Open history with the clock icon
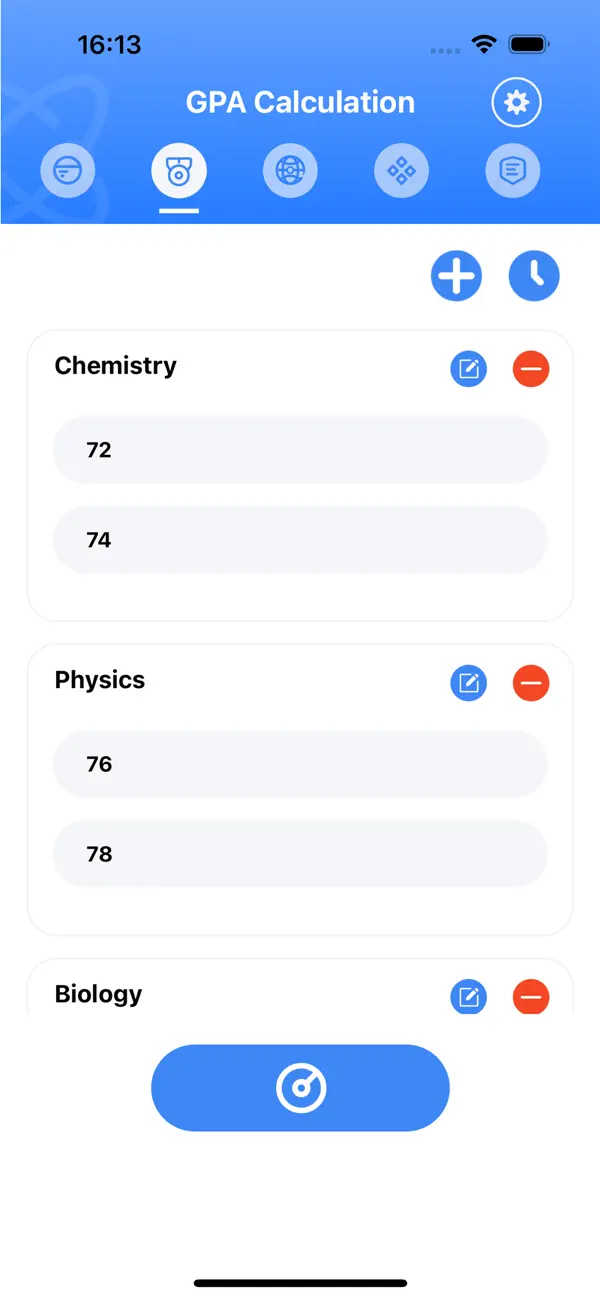Screen dimensions: 600x1299 [x=534, y=275]
